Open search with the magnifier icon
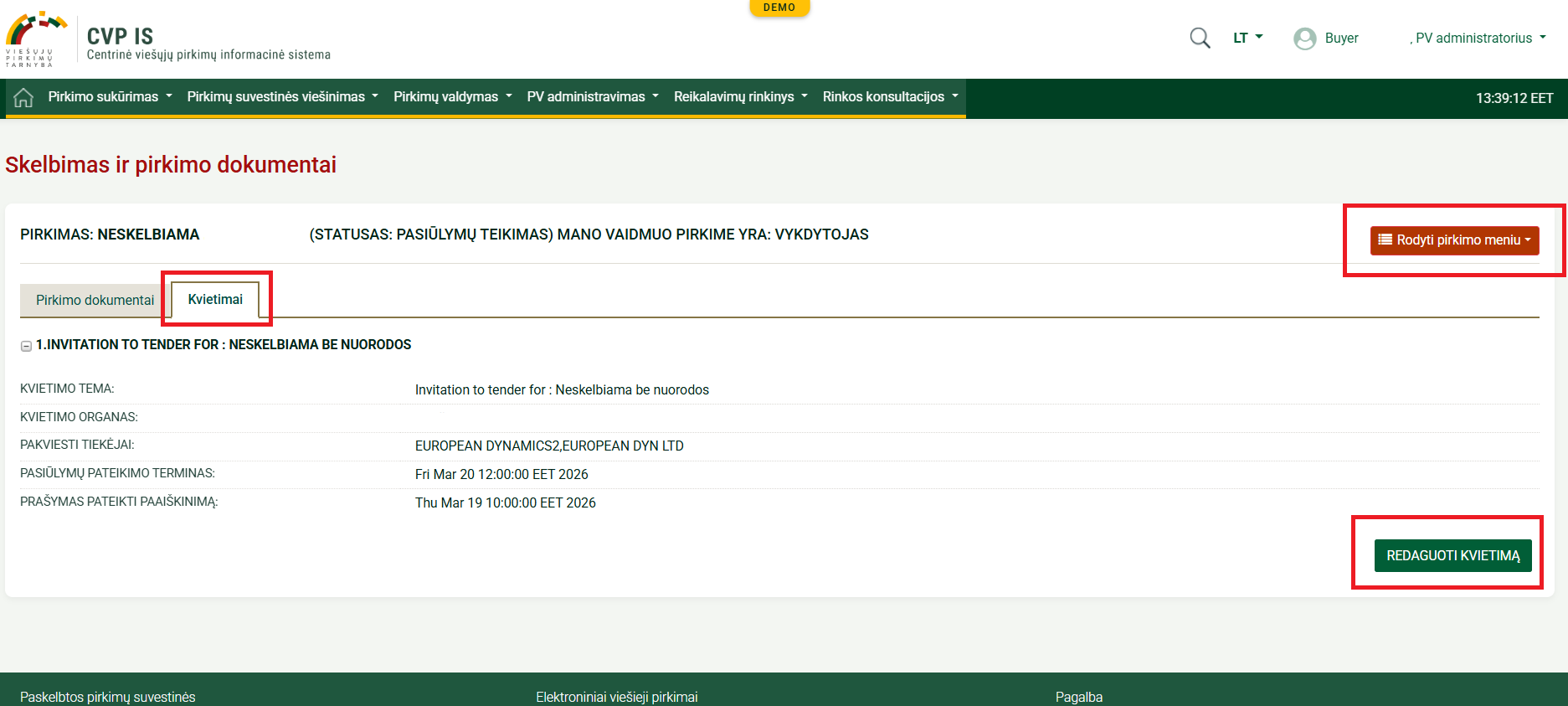Screen dimensions: 1568x706 click(1200, 39)
